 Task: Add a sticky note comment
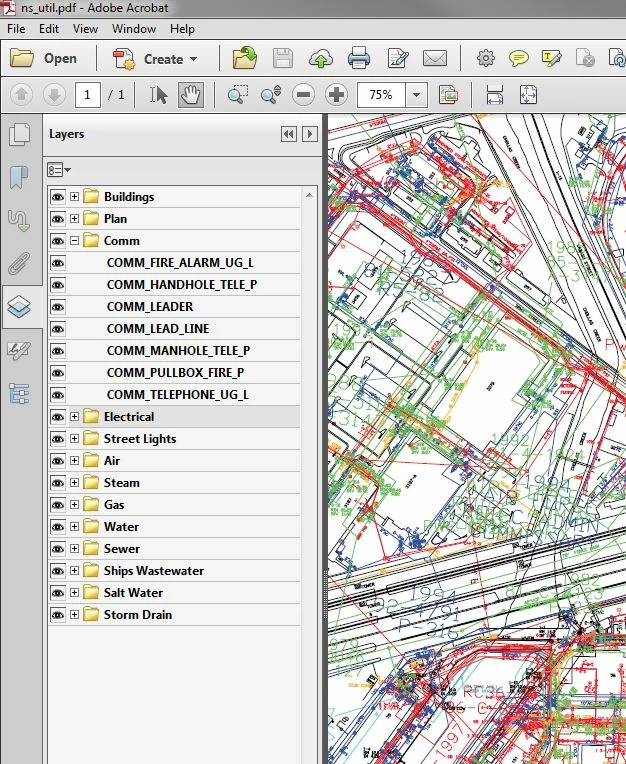pos(518,58)
